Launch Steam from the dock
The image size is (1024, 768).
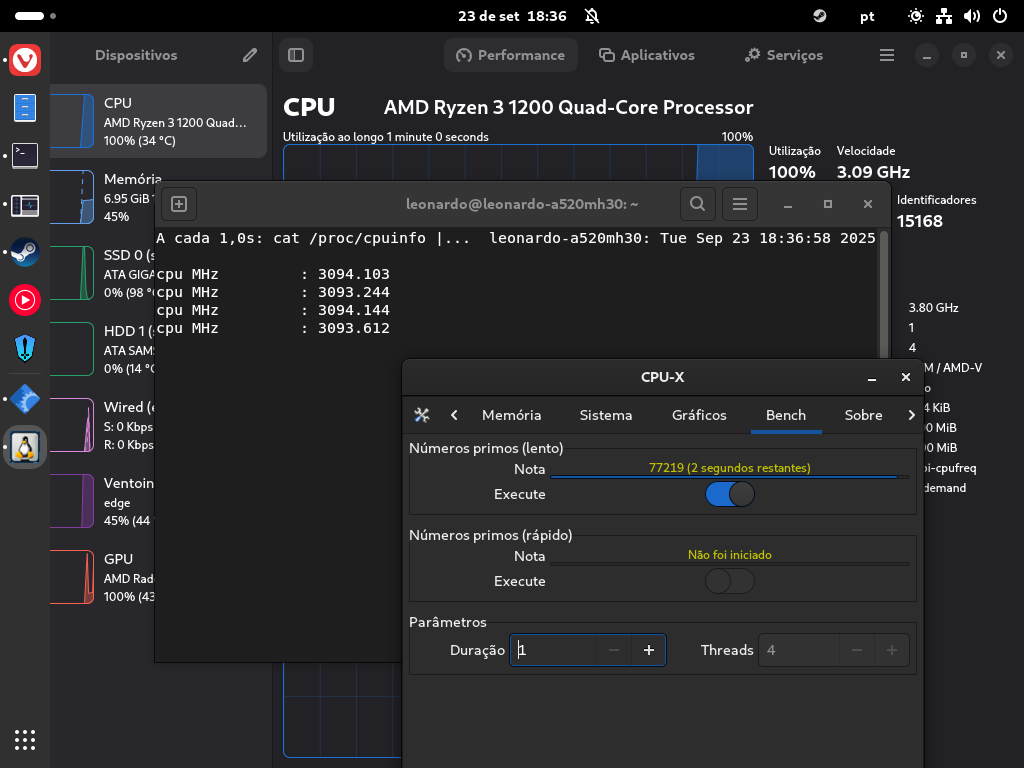pyautogui.click(x=25, y=252)
